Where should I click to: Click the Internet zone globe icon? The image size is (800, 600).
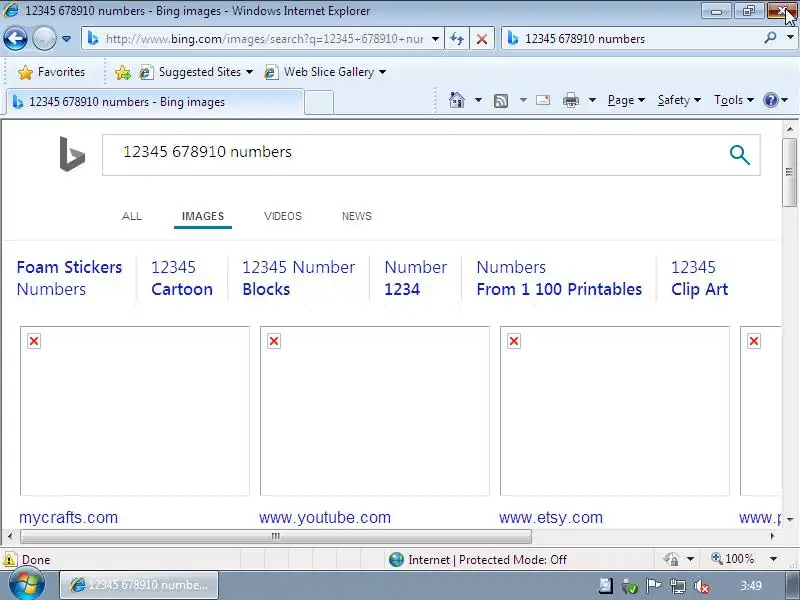click(x=396, y=560)
